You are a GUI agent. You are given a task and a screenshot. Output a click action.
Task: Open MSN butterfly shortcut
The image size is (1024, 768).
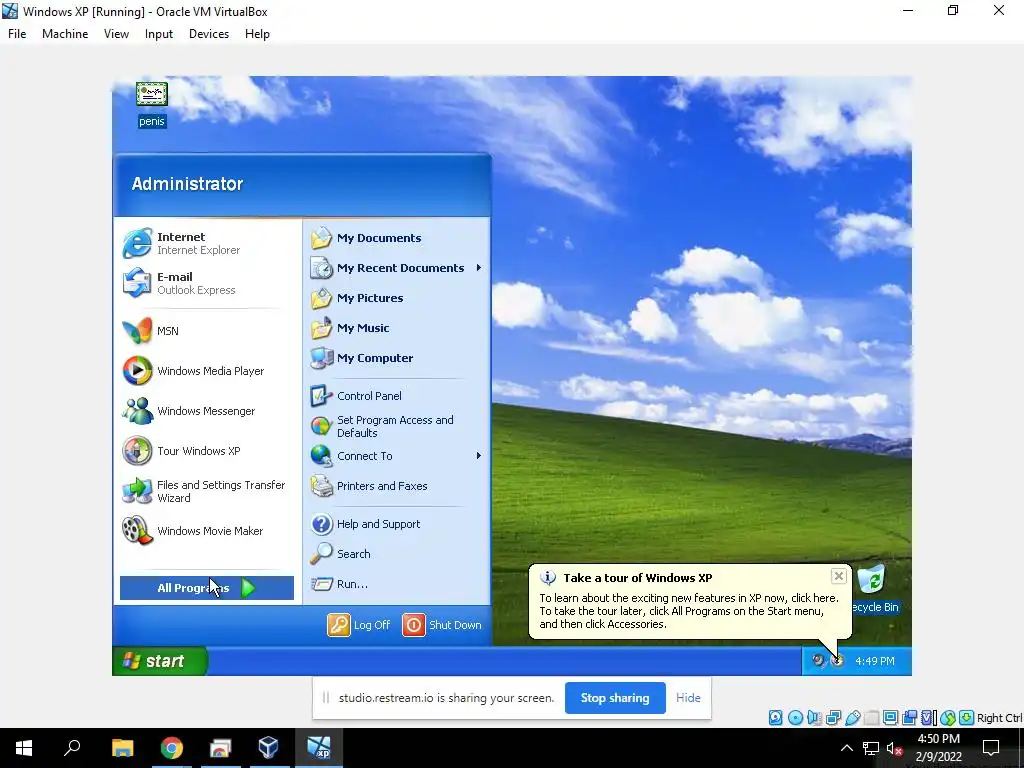pos(208,330)
